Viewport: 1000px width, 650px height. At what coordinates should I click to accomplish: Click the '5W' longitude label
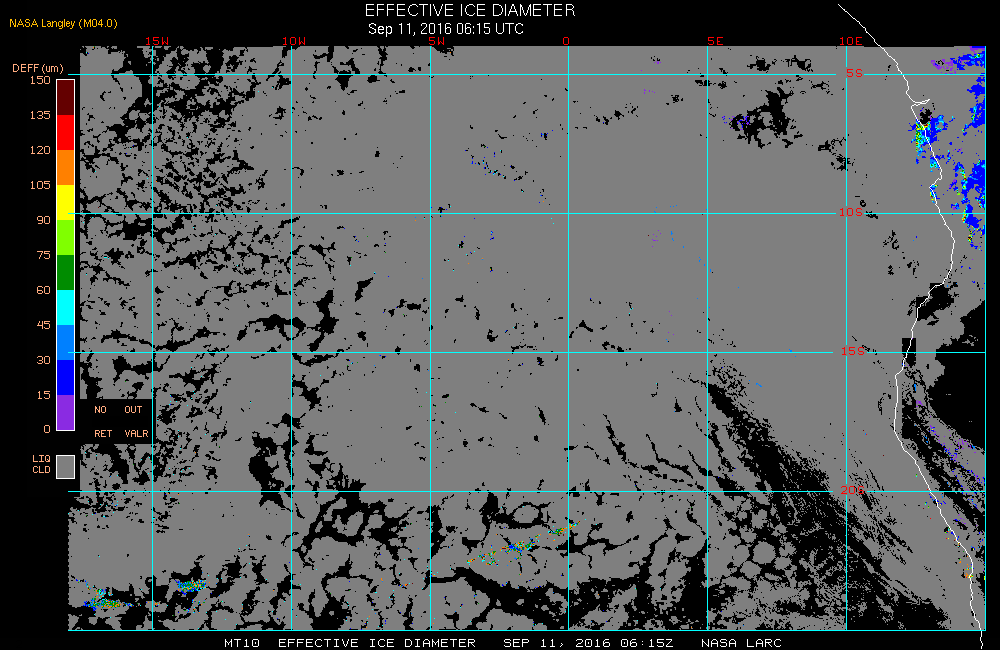tap(437, 41)
